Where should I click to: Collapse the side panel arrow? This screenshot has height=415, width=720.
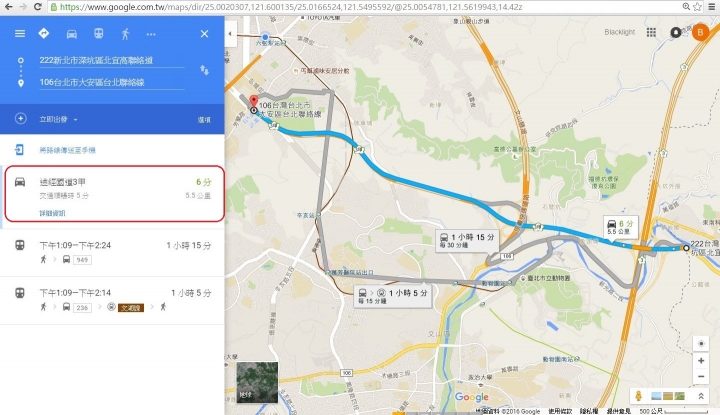click(230, 34)
